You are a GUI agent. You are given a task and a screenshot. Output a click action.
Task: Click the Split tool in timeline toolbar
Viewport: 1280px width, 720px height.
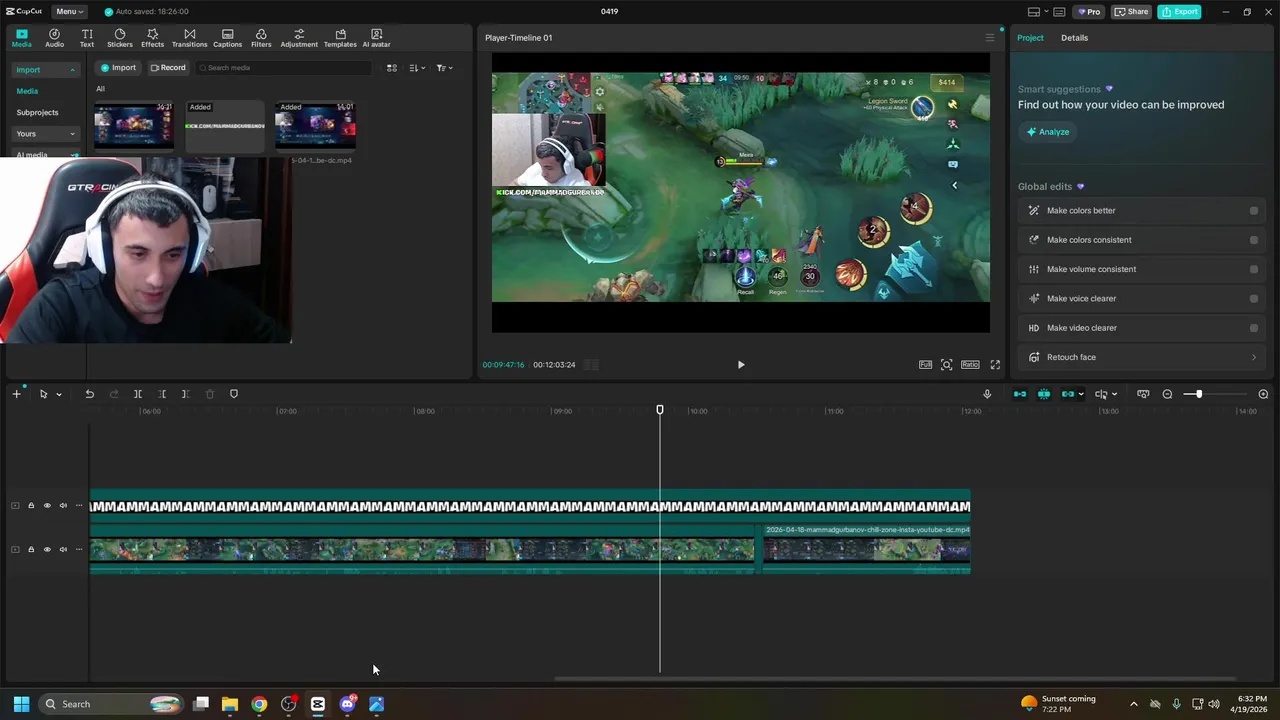point(138,394)
